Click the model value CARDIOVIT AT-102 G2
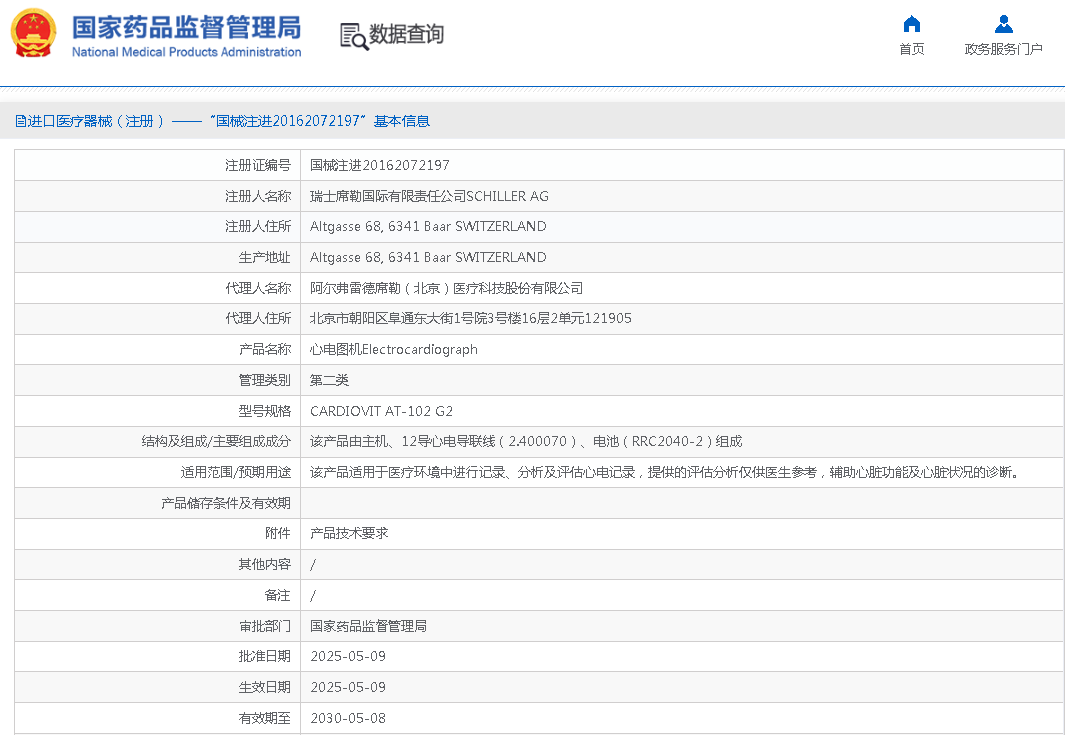Viewport: 1065px width, 735px height. tap(381, 411)
